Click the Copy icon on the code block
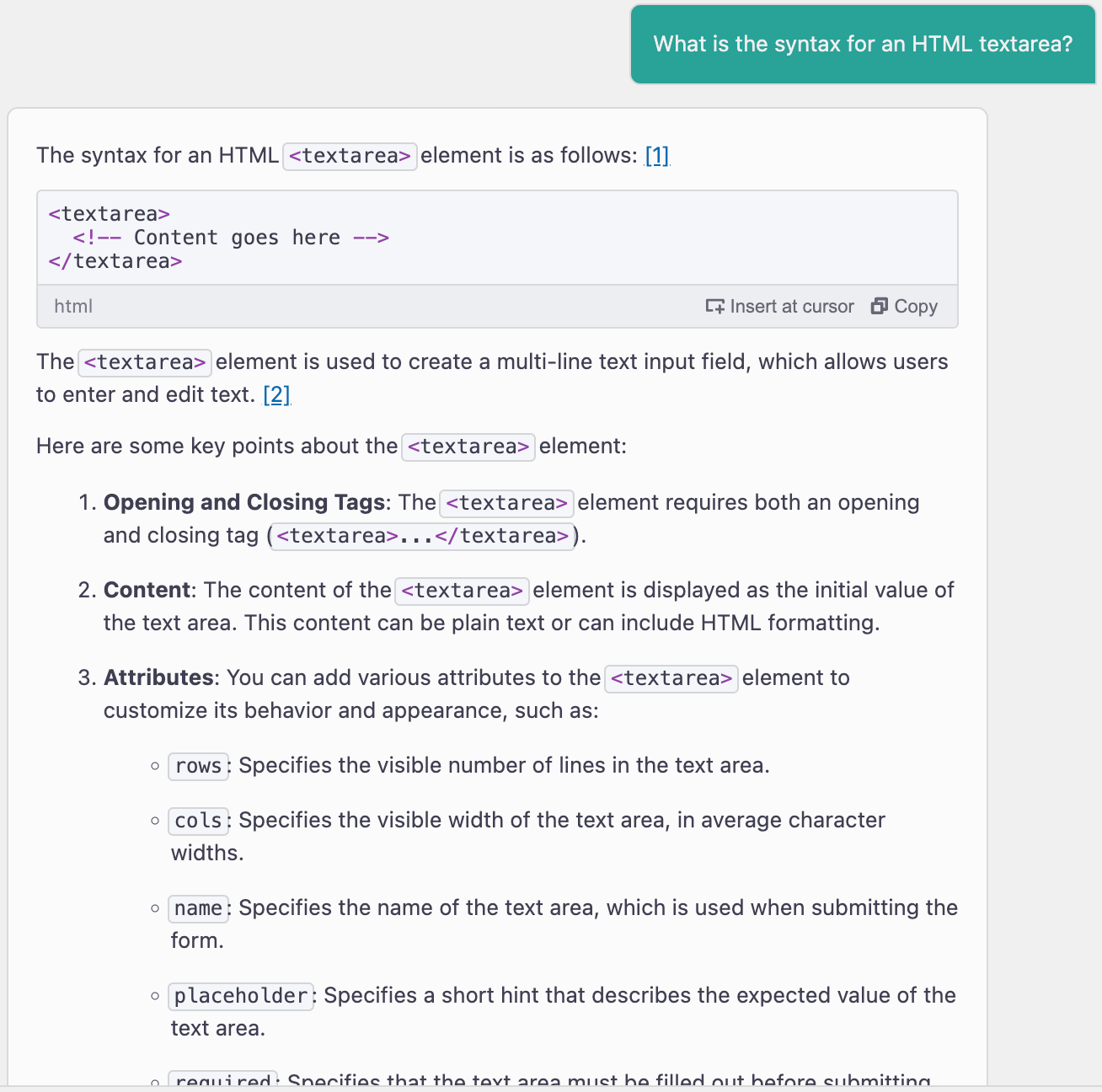 (880, 306)
